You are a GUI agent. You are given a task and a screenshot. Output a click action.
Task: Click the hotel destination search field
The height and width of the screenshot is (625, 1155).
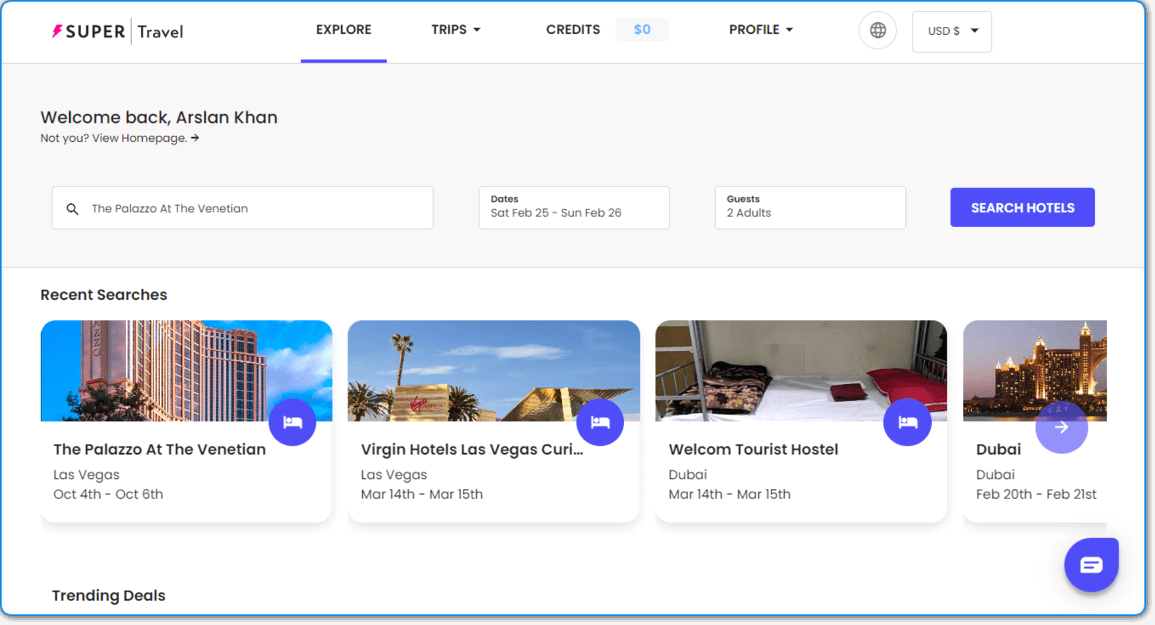coord(242,208)
